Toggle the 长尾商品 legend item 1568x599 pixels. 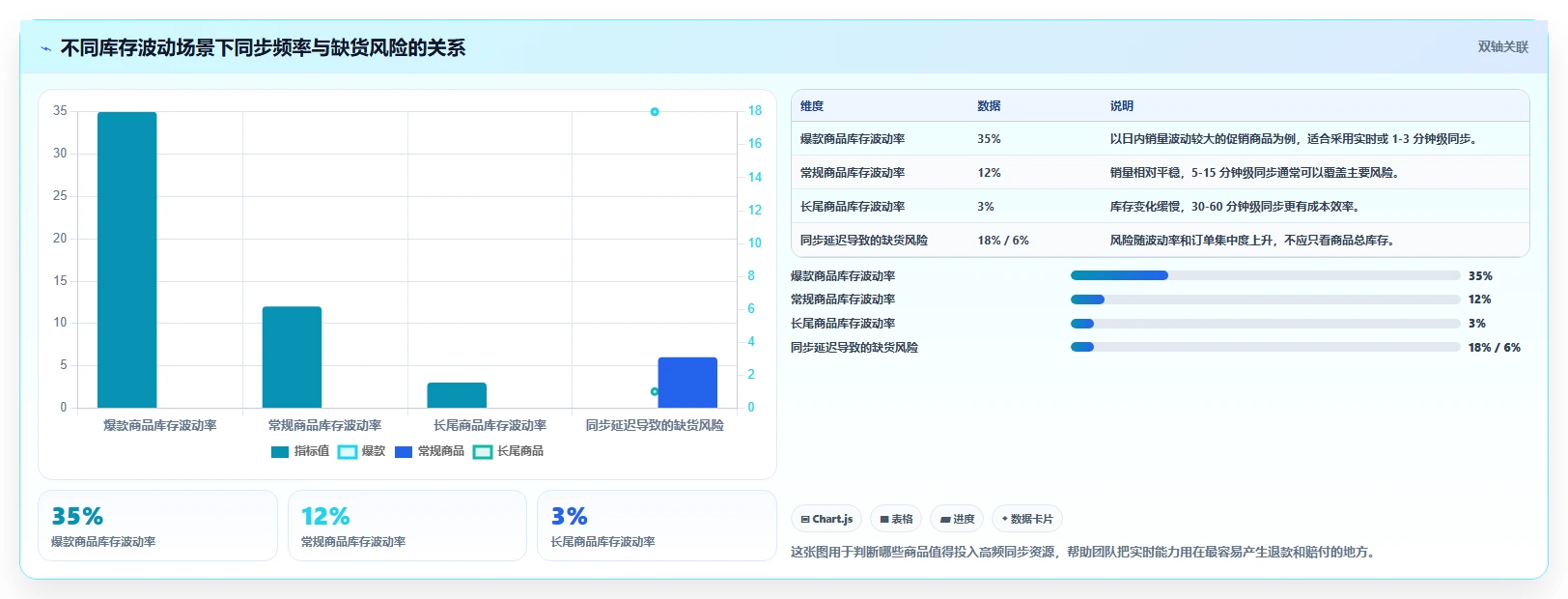[509, 451]
